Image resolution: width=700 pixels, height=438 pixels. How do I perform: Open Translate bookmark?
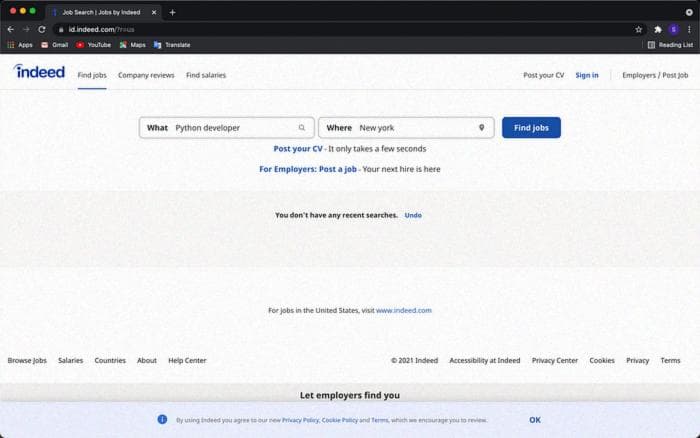click(x=172, y=45)
